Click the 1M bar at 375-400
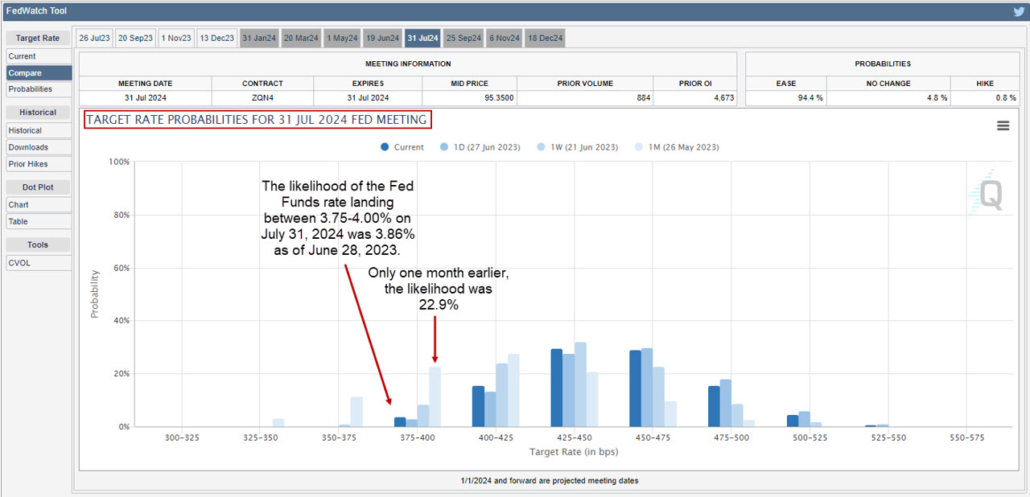Viewport: 1030px width, 497px height. click(x=435, y=397)
